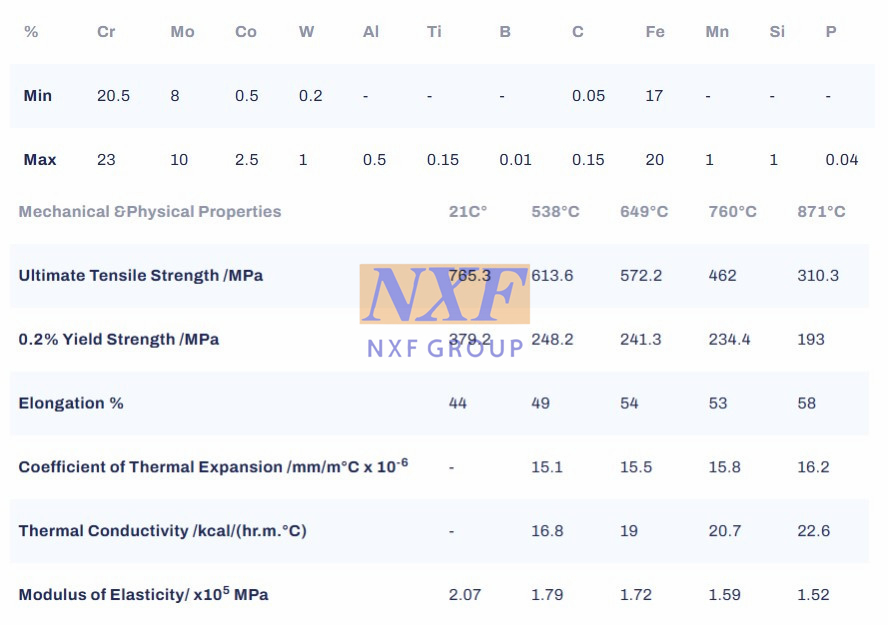
Task: Click the 871°C temperature column header
Action: [821, 212]
